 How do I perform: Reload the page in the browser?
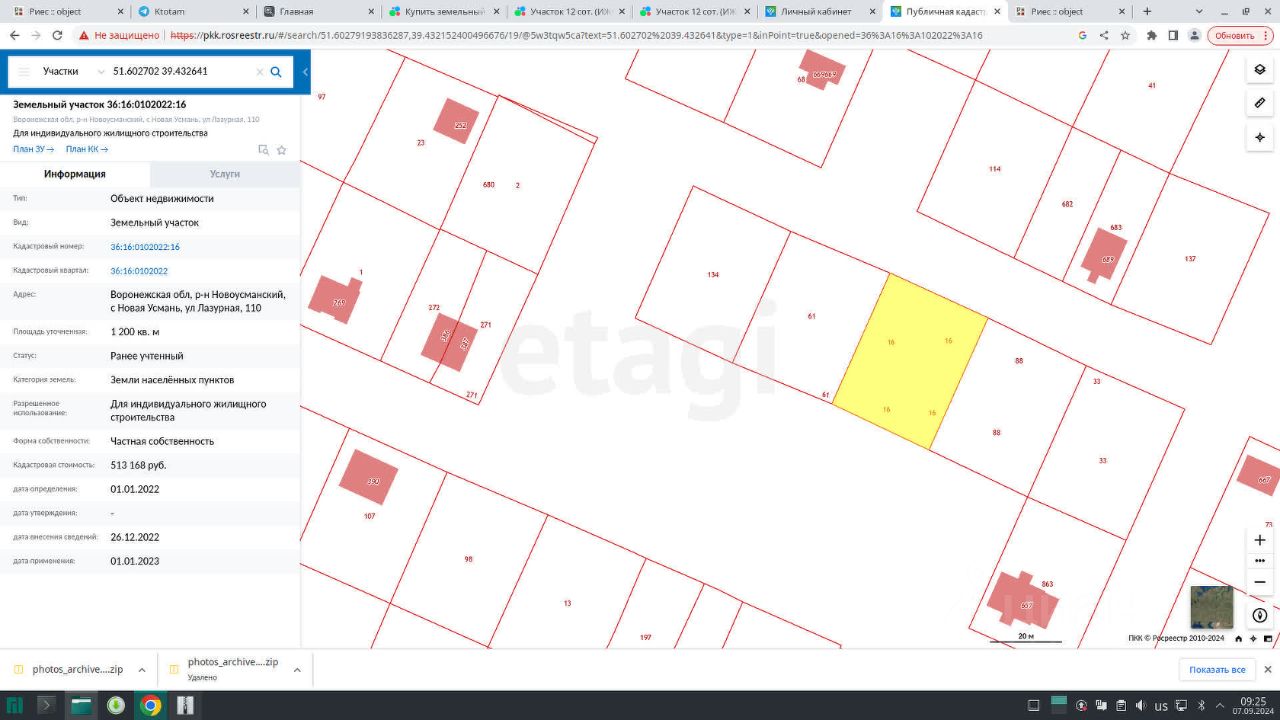point(57,35)
